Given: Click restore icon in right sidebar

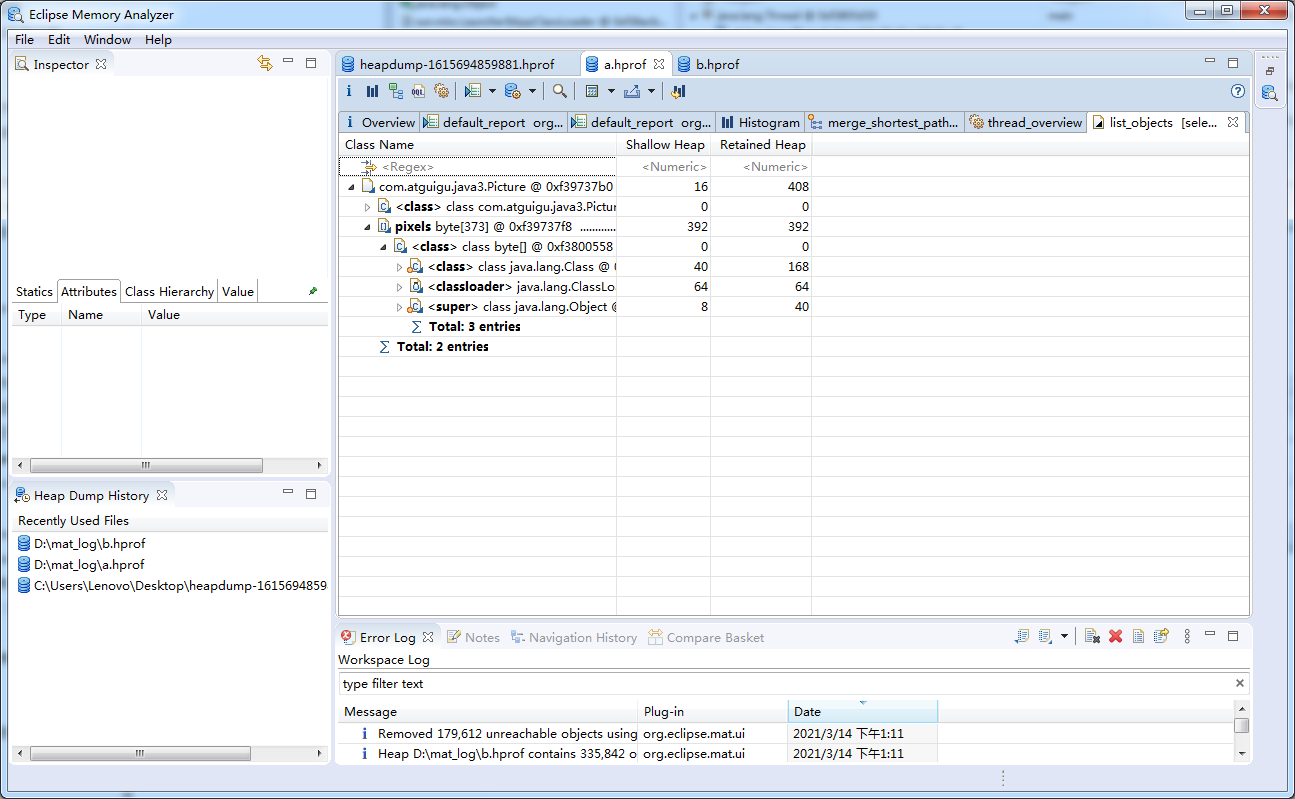Looking at the screenshot, I should click(x=1270, y=71).
